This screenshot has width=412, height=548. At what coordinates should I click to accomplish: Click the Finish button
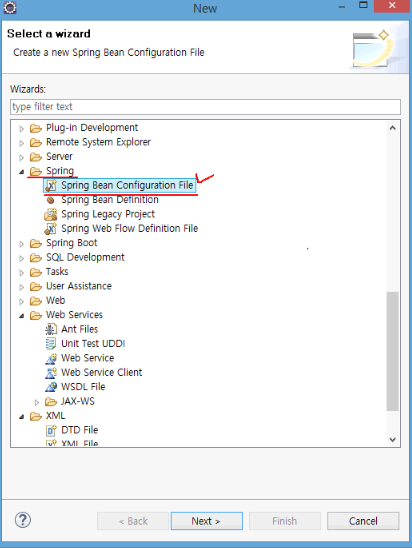pos(285,521)
